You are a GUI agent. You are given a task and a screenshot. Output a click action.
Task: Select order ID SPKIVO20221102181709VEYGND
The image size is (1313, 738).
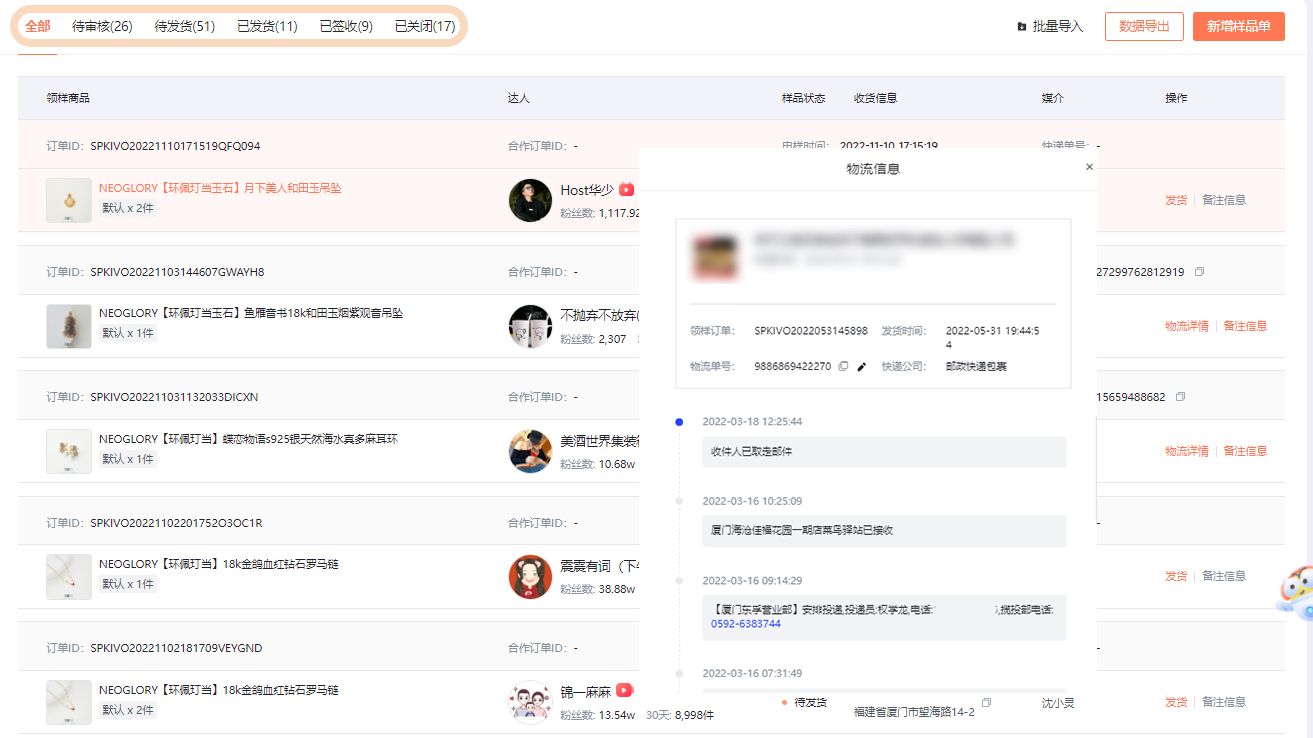pyautogui.click(x=176, y=648)
